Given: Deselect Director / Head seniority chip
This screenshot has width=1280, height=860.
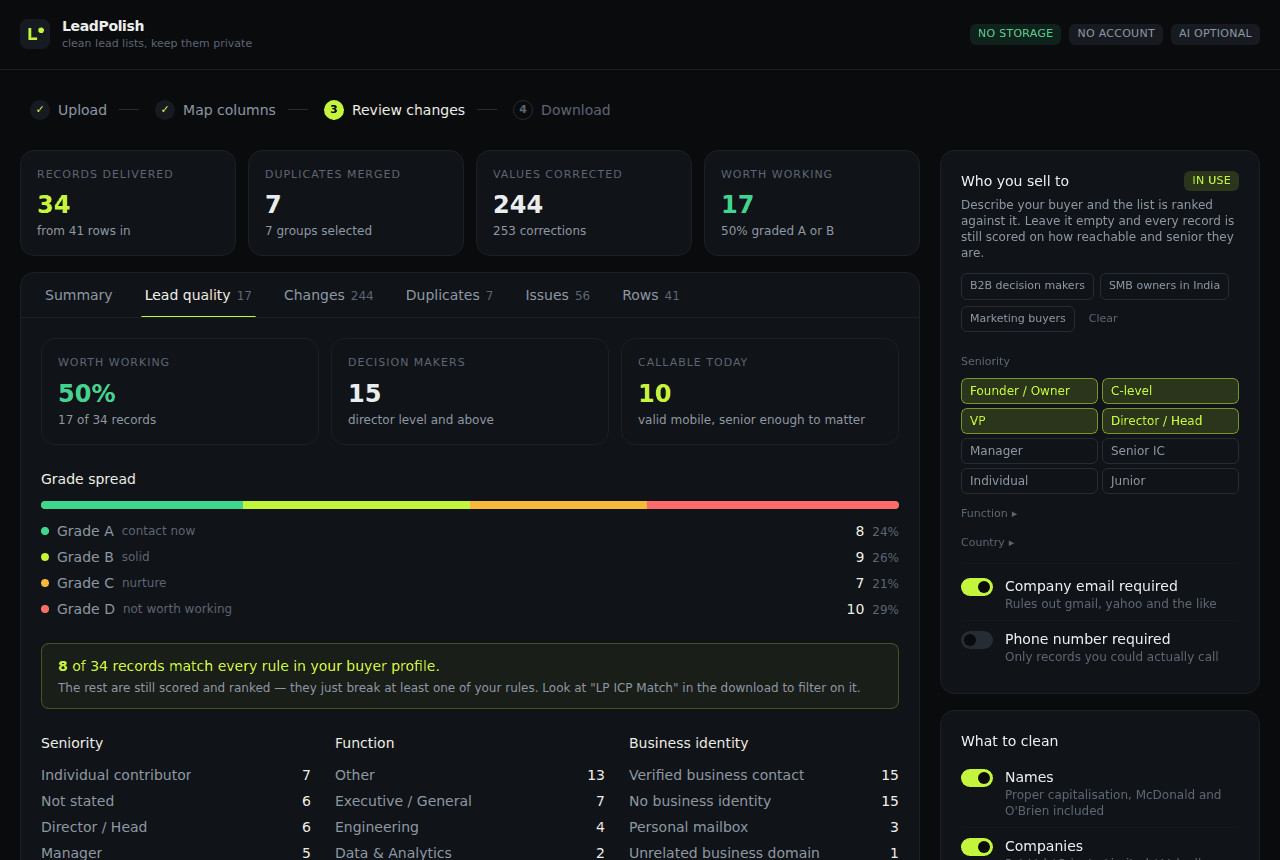Looking at the screenshot, I should [1170, 421].
